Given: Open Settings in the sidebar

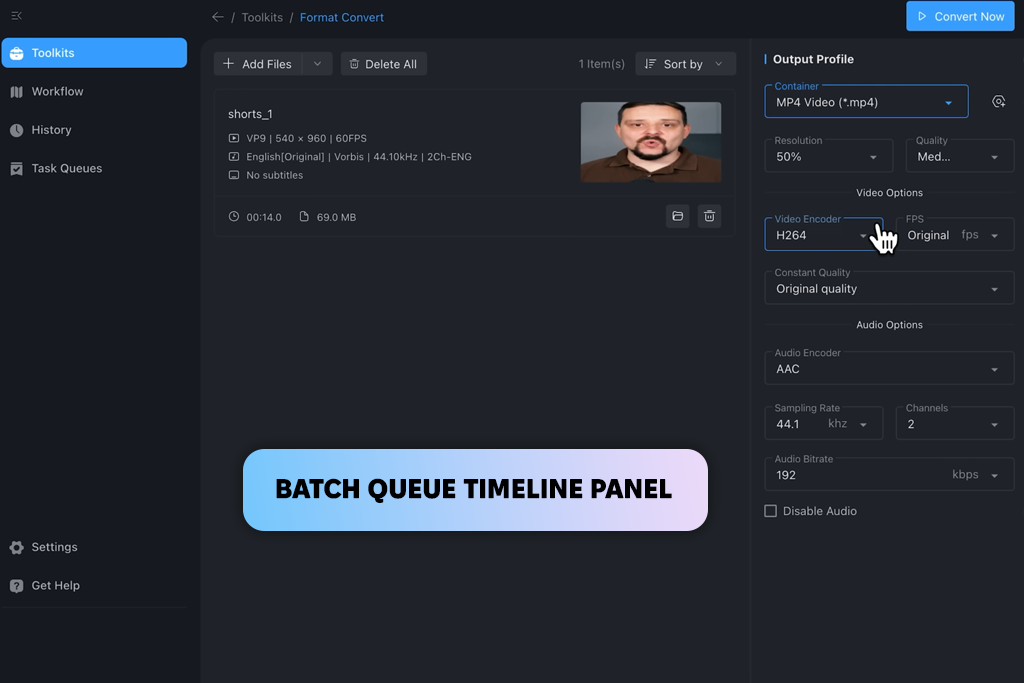Looking at the screenshot, I should [x=94, y=547].
